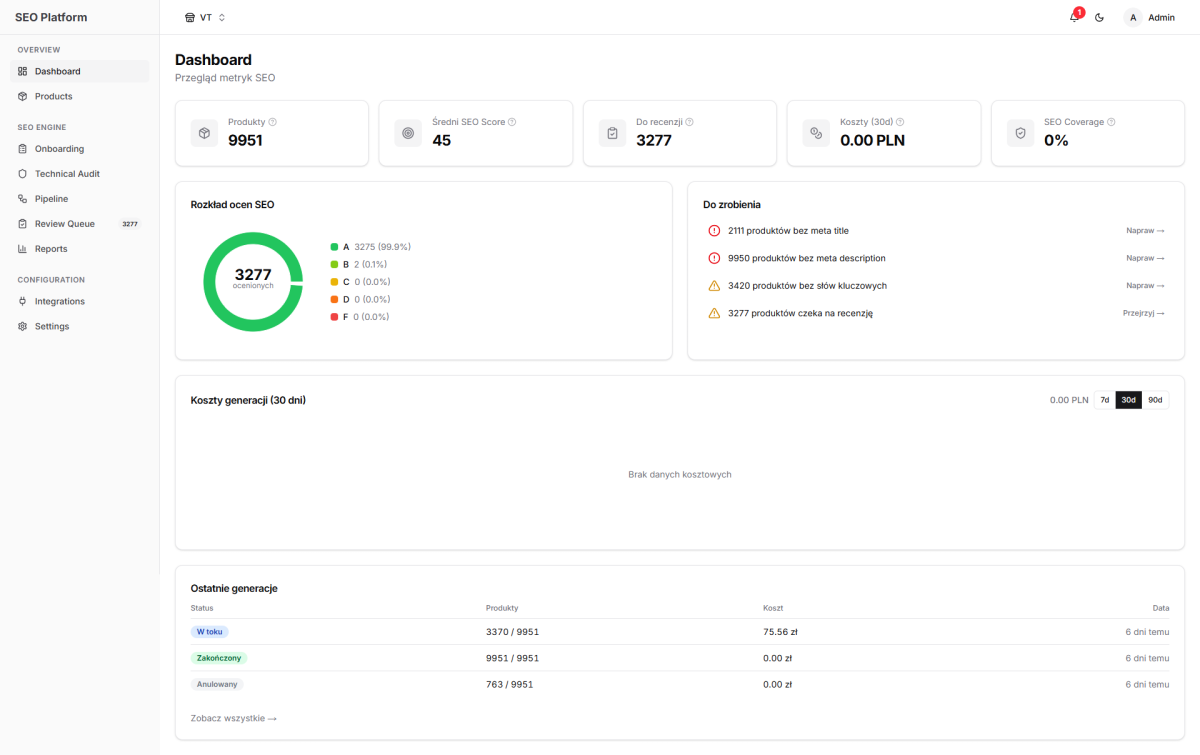Open the Admin account menu
The width and height of the screenshot is (1200, 755).
[x=1160, y=17]
